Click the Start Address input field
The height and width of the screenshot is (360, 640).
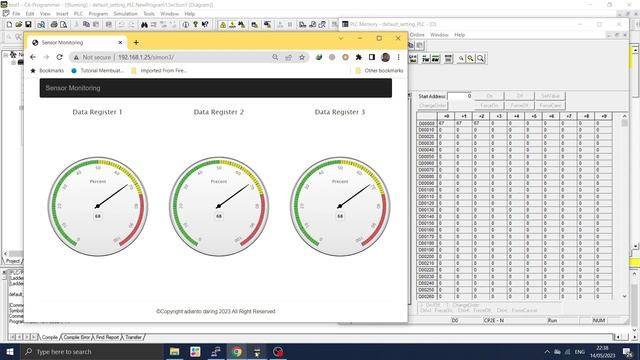(460, 96)
